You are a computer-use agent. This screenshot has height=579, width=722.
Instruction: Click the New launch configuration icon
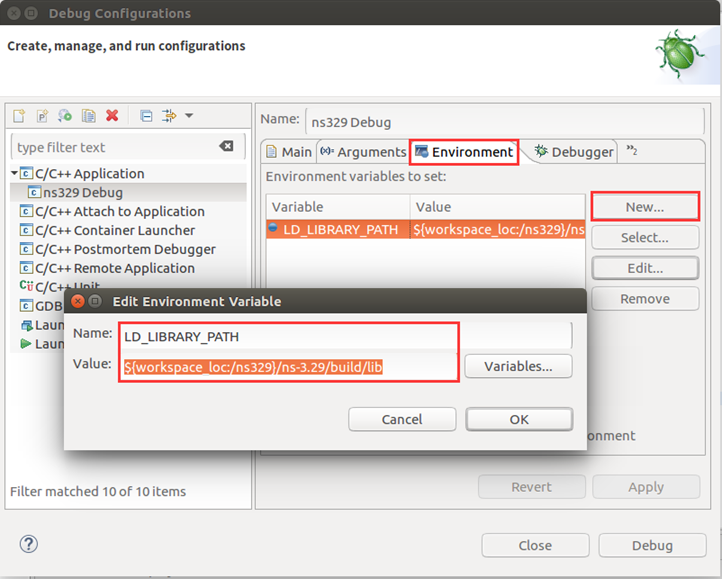tap(19, 116)
